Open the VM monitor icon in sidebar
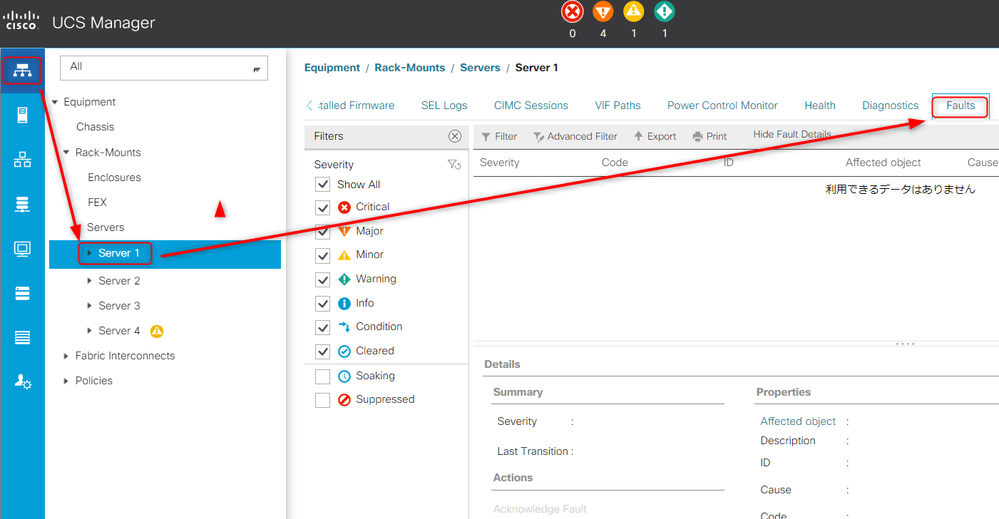 (22, 248)
